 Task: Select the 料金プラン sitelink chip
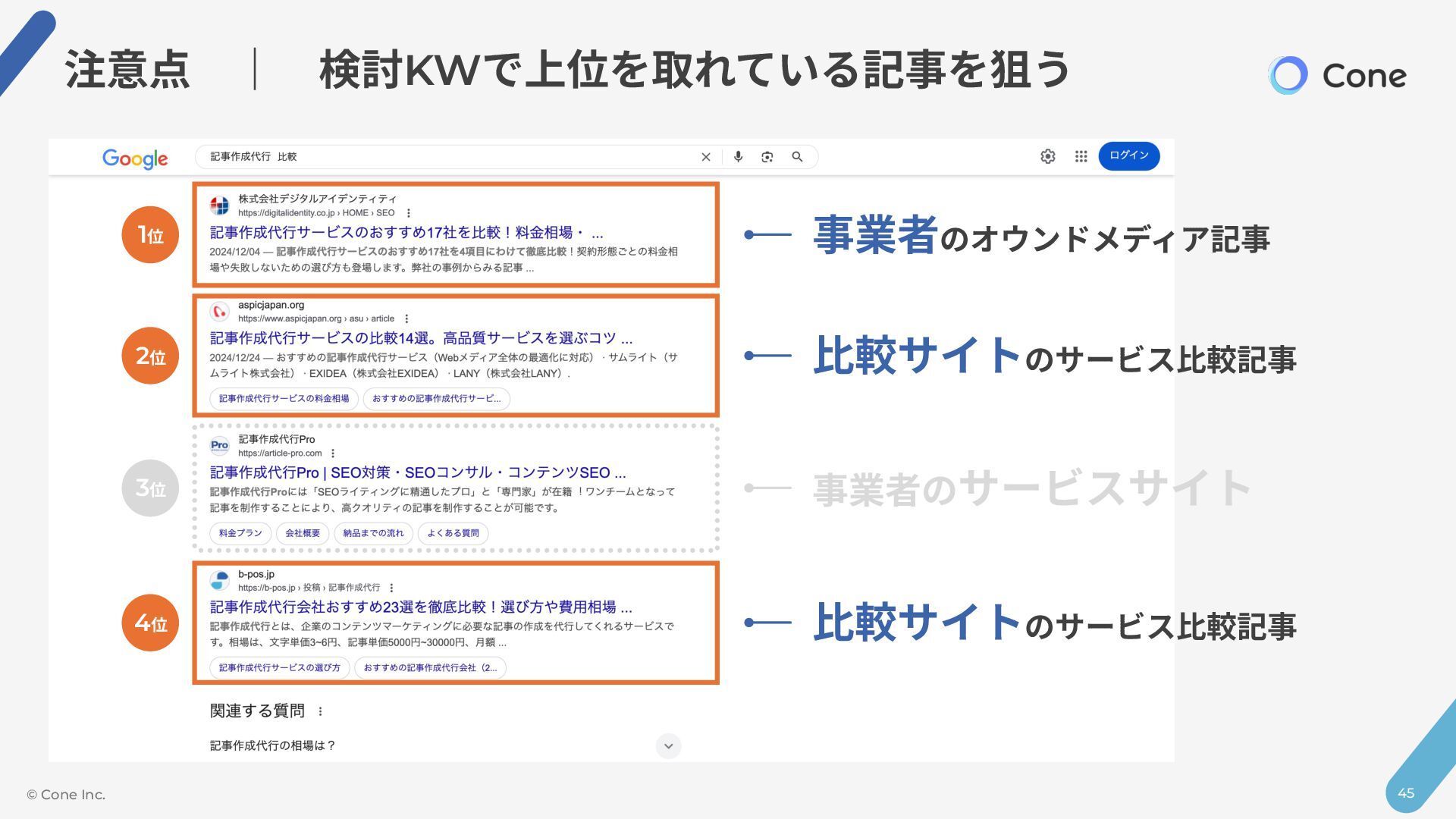(240, 533)
